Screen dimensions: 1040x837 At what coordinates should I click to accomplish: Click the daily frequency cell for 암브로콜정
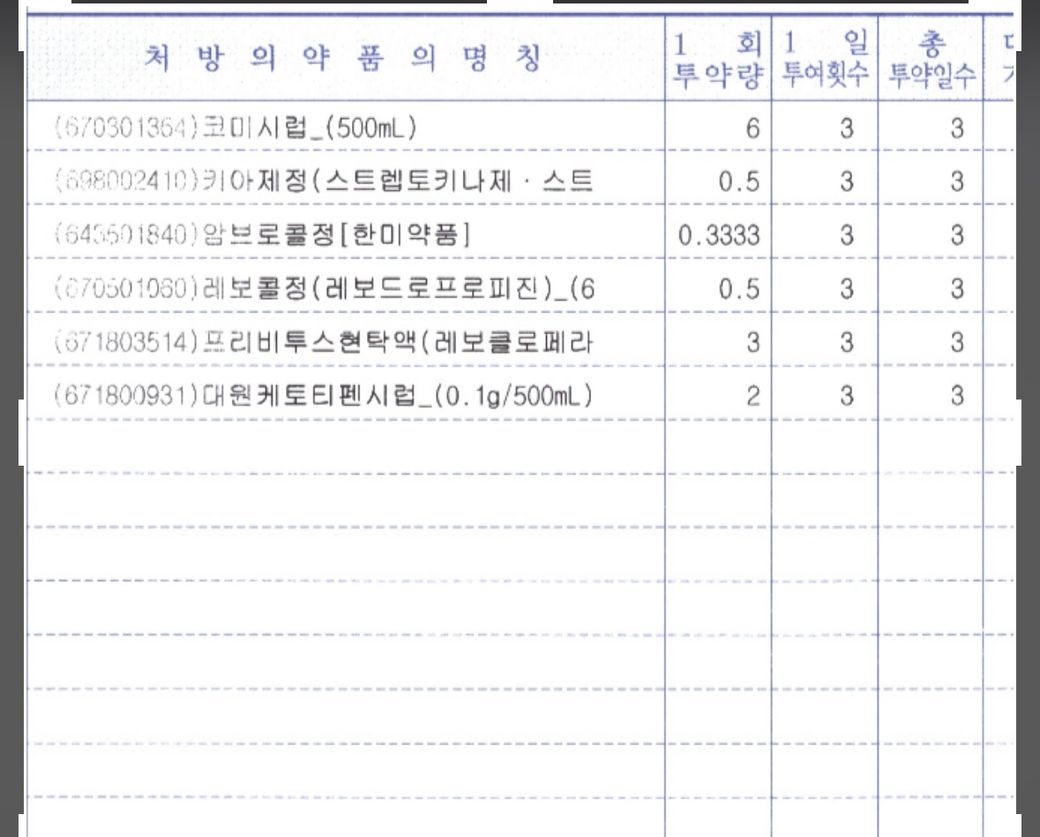point(846,236)
